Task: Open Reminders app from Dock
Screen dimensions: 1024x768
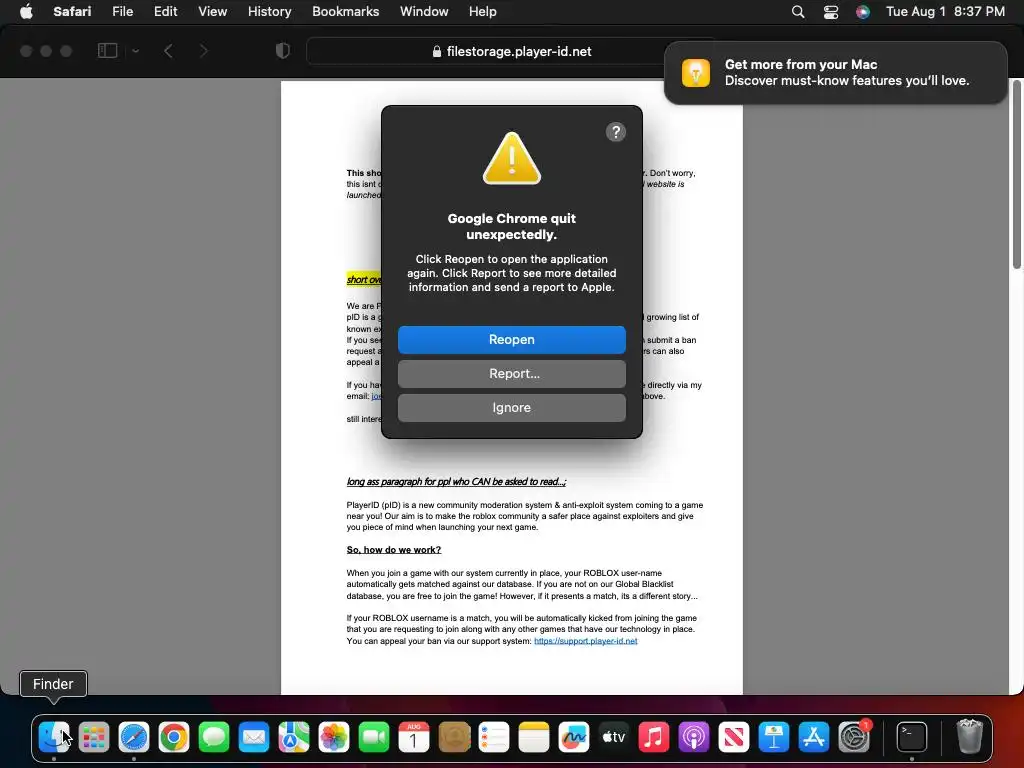Action: point(494,737)
